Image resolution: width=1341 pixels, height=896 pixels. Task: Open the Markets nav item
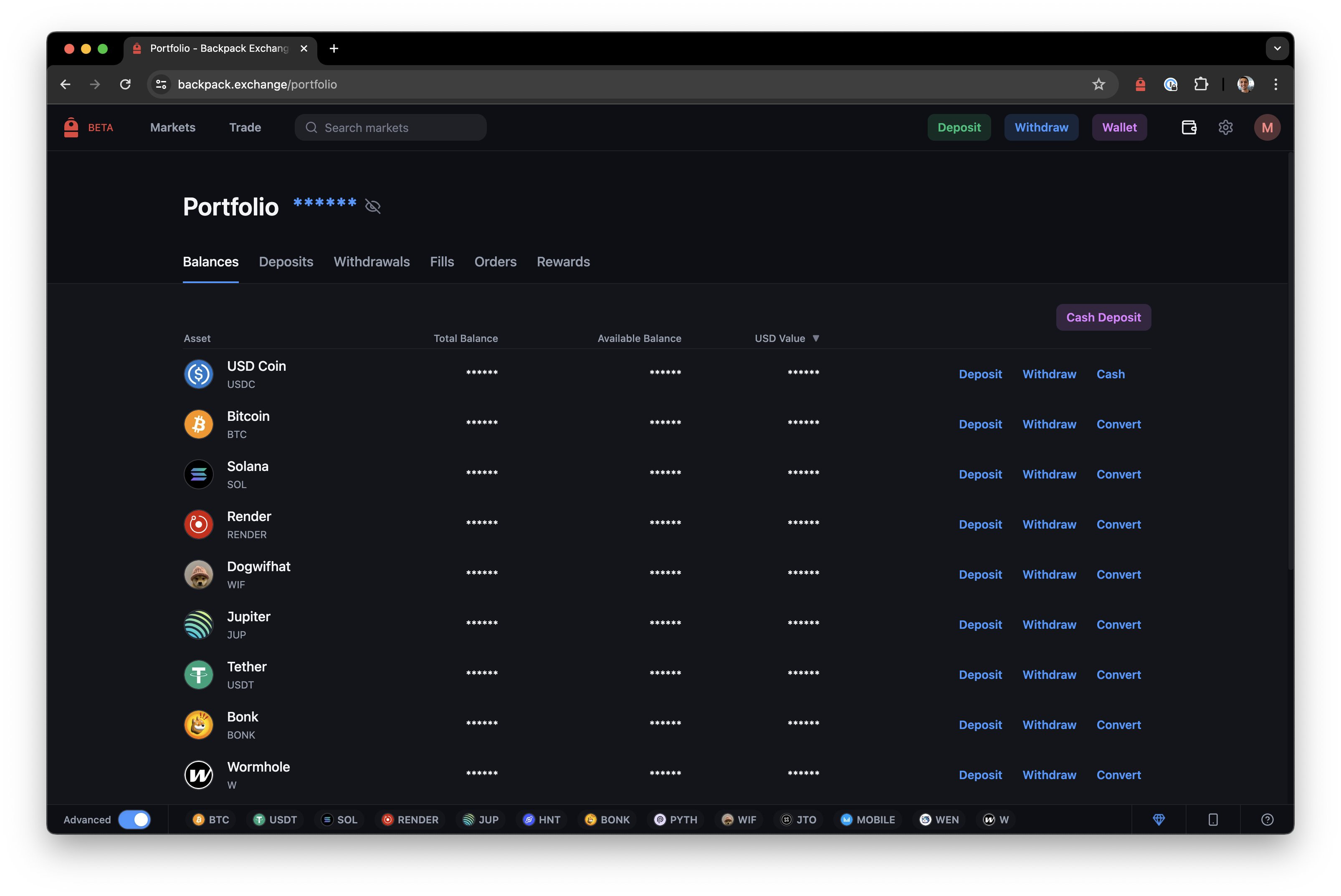pos(172,127)
